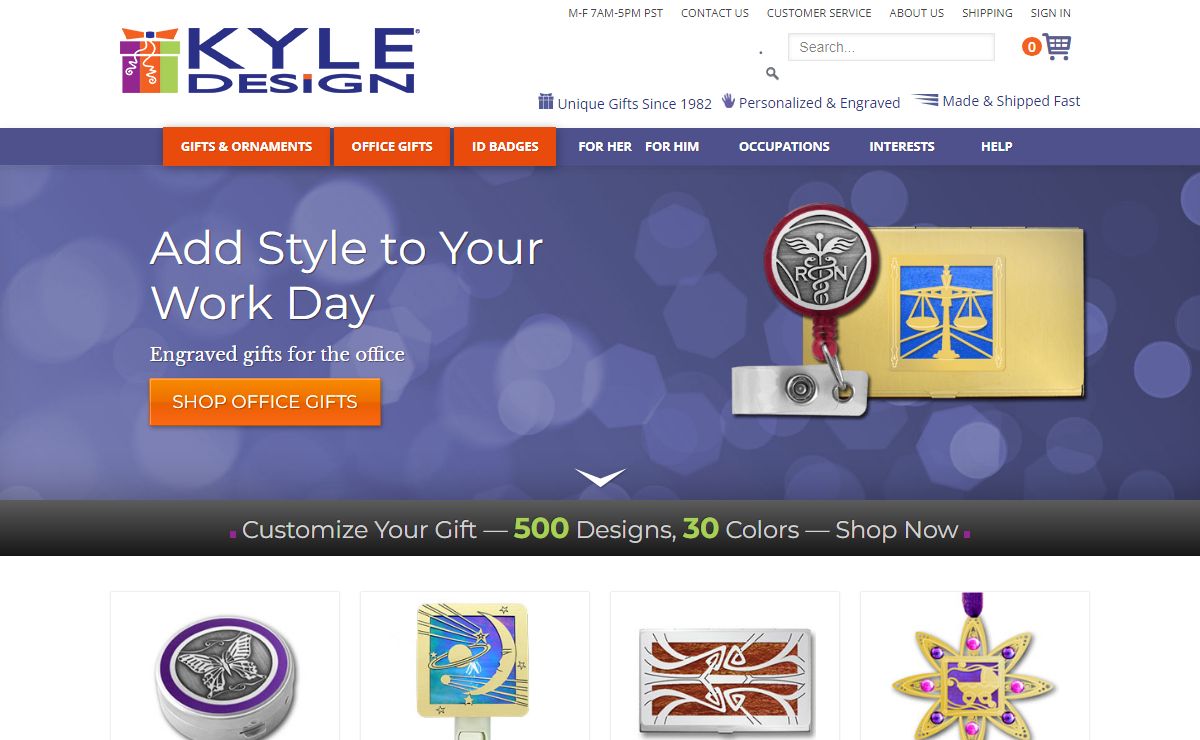Click the hand icon beside Personalized & Engraved
The image size is (1200, 740).
tap(728, 101)
